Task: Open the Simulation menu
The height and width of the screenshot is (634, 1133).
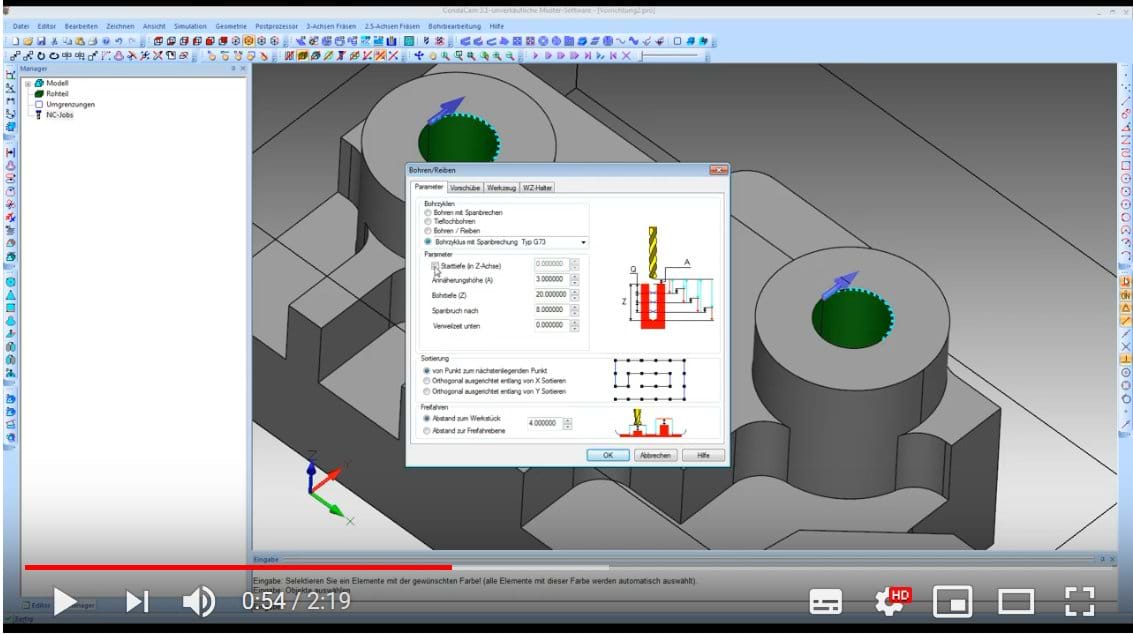Action: click(190, 26)
